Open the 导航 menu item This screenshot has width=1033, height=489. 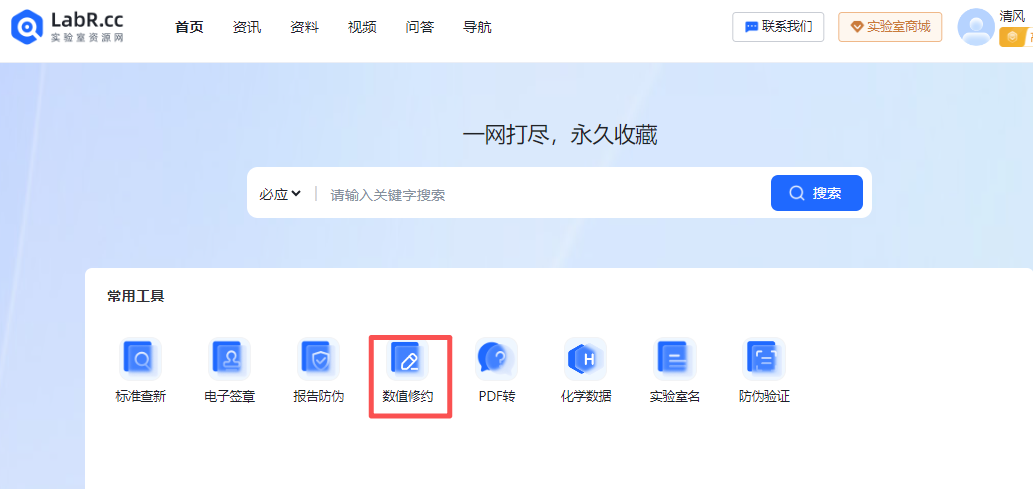pos(477,27)
